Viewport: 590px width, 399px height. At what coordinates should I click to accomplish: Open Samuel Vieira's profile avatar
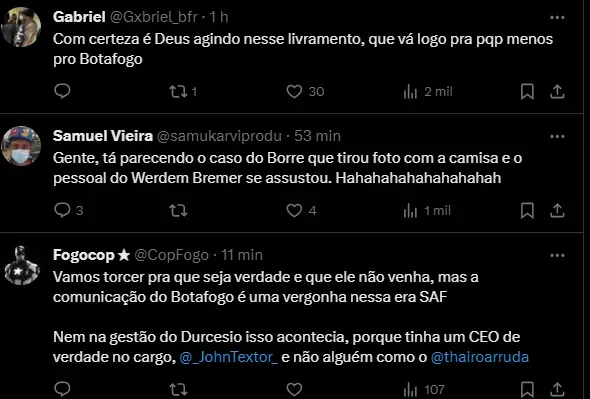pyautogui.click(x=21, y=146)
